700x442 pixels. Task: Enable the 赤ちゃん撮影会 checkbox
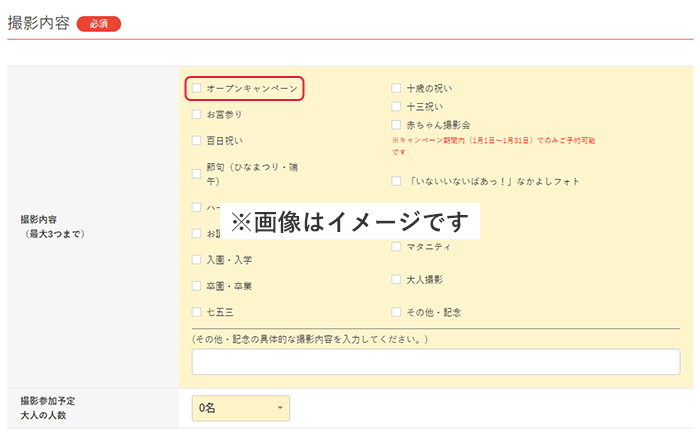pyautogui.click(x=397, y=125)
